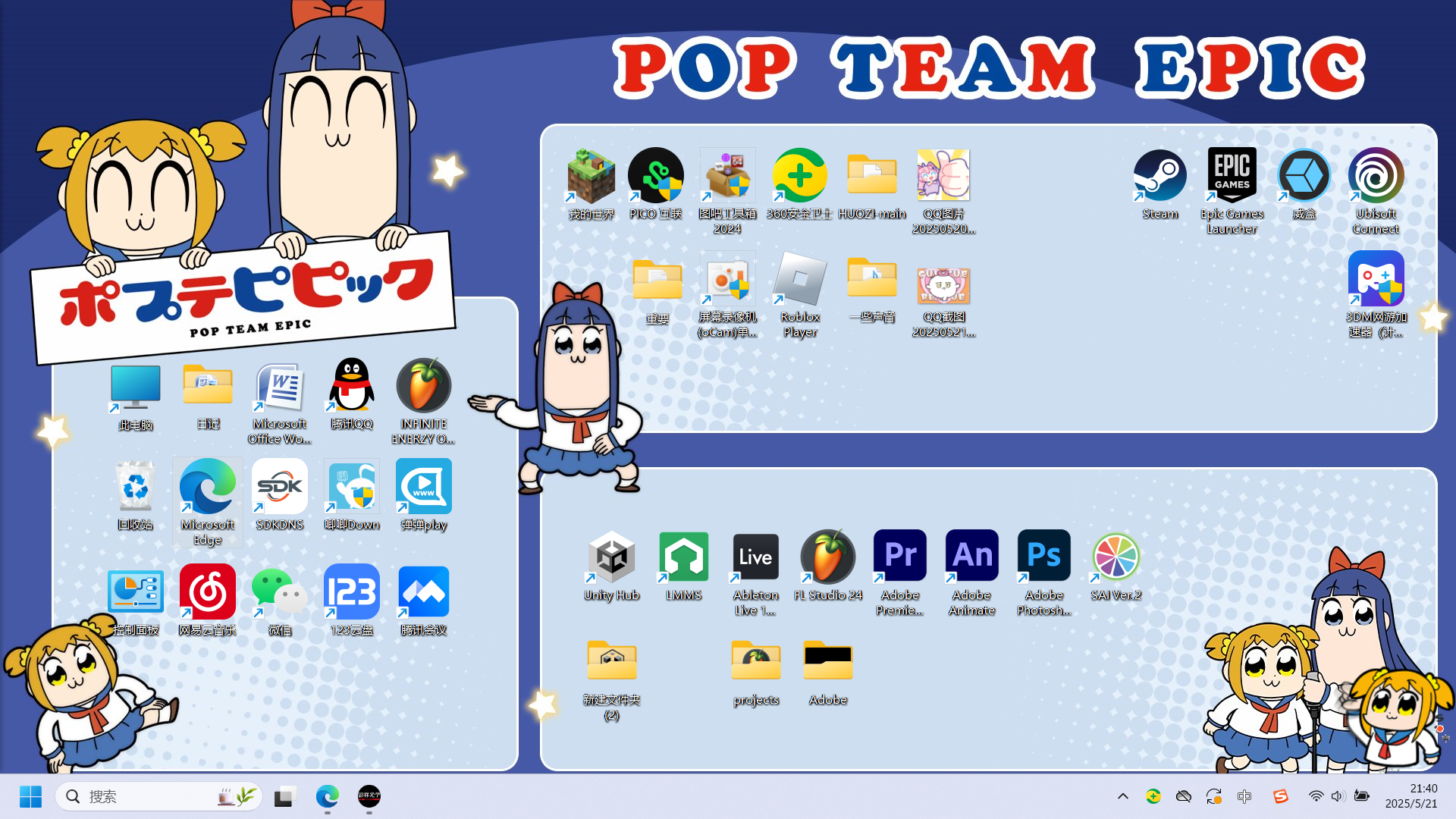
Task: Launch LMMS
Action: pyautogui.click(x=684, y=566)
